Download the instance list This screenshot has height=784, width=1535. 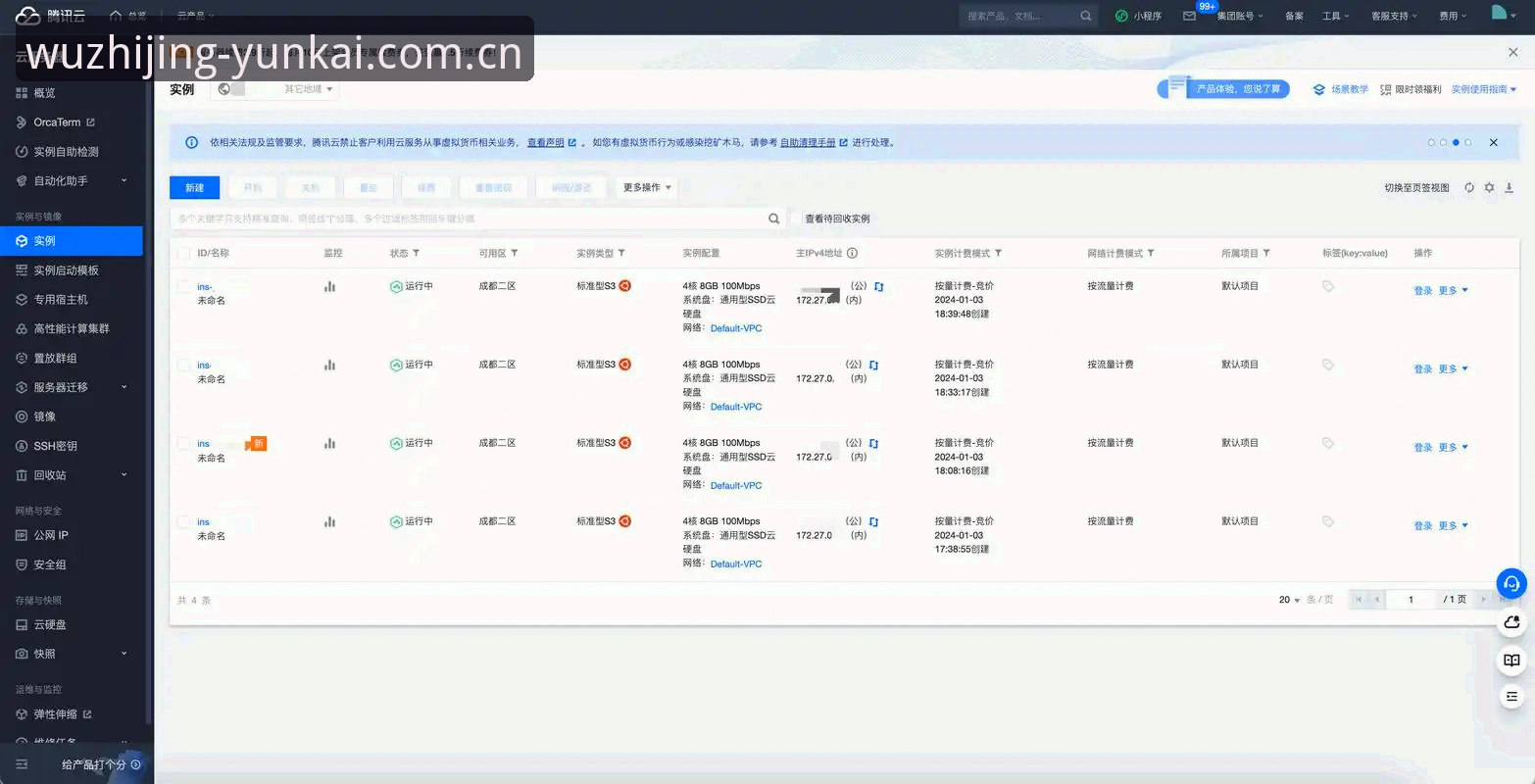click(1510, 187)
